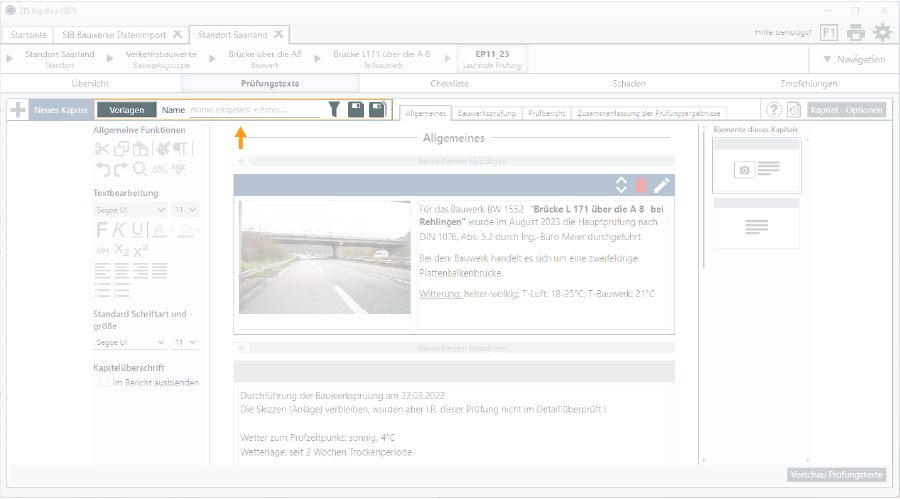900x499 pixels.
Task: Select the Prüfbericht chapter tab
Action: pos(546,113)
